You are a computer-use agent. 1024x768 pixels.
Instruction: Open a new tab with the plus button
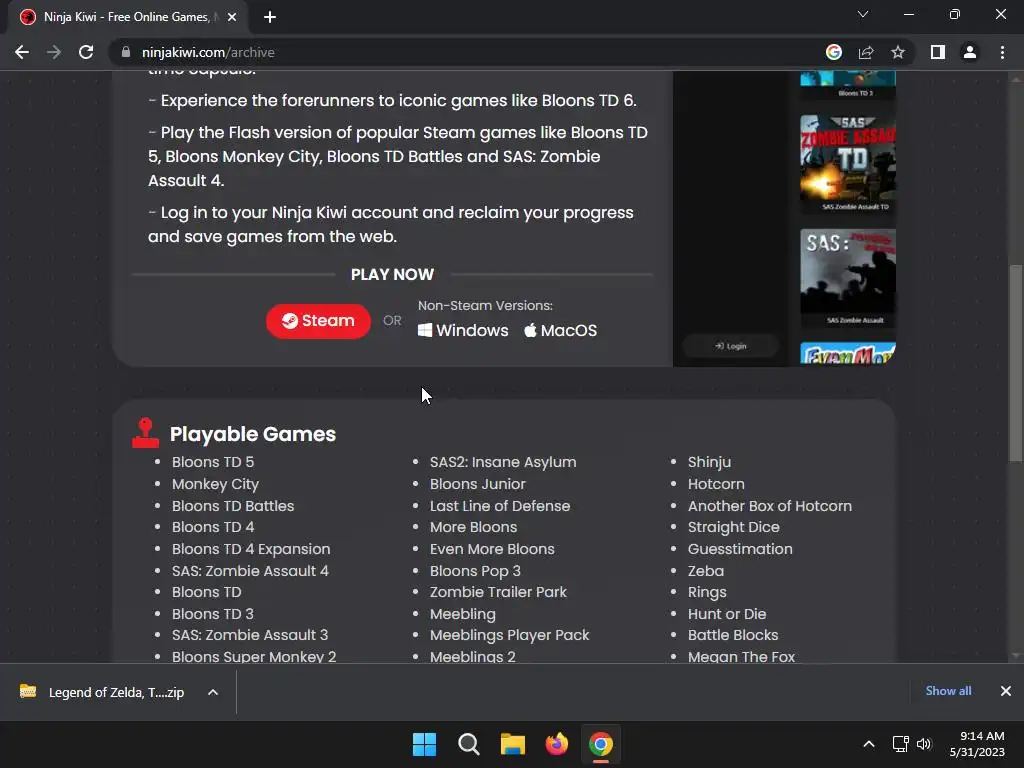click(270, 17)
